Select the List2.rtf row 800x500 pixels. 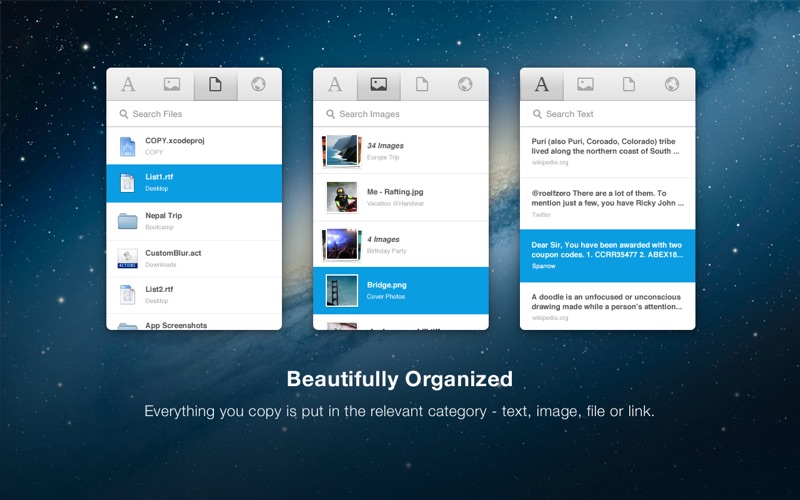(194, 295)
